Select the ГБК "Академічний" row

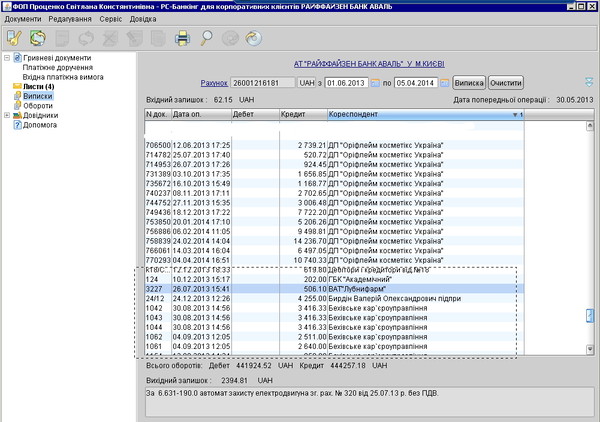tap(334, 279)
